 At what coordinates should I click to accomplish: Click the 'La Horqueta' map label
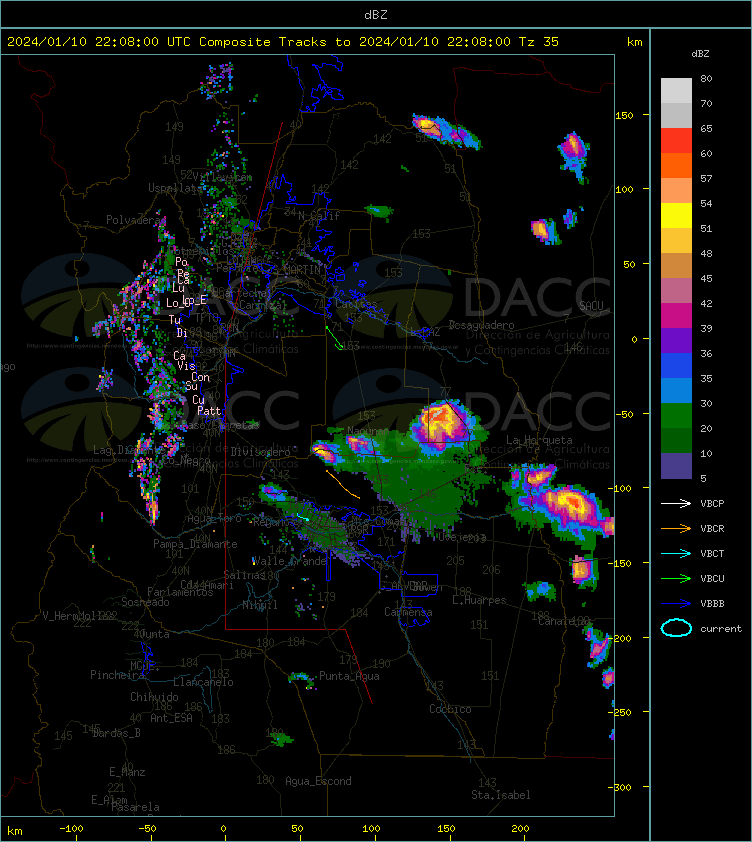539,440
